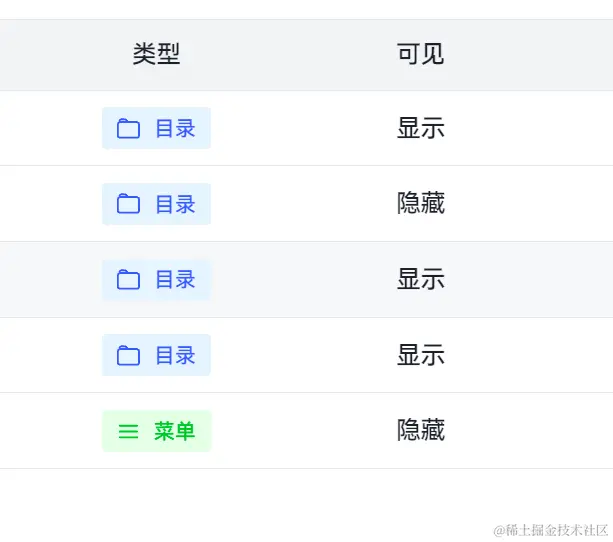This screenshot has width=613, height=542.
Task: Click the green hamburger menu icon
Action: coord(128,431)
